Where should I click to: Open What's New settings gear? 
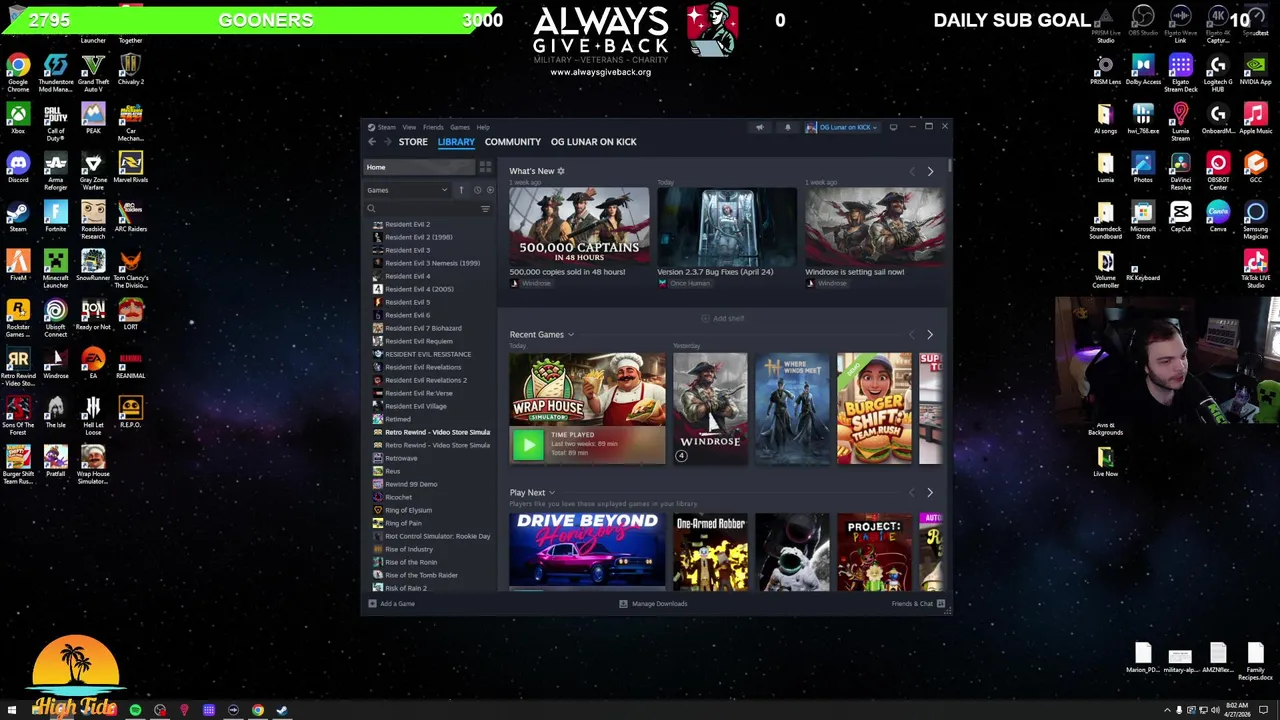coord(561,171)
